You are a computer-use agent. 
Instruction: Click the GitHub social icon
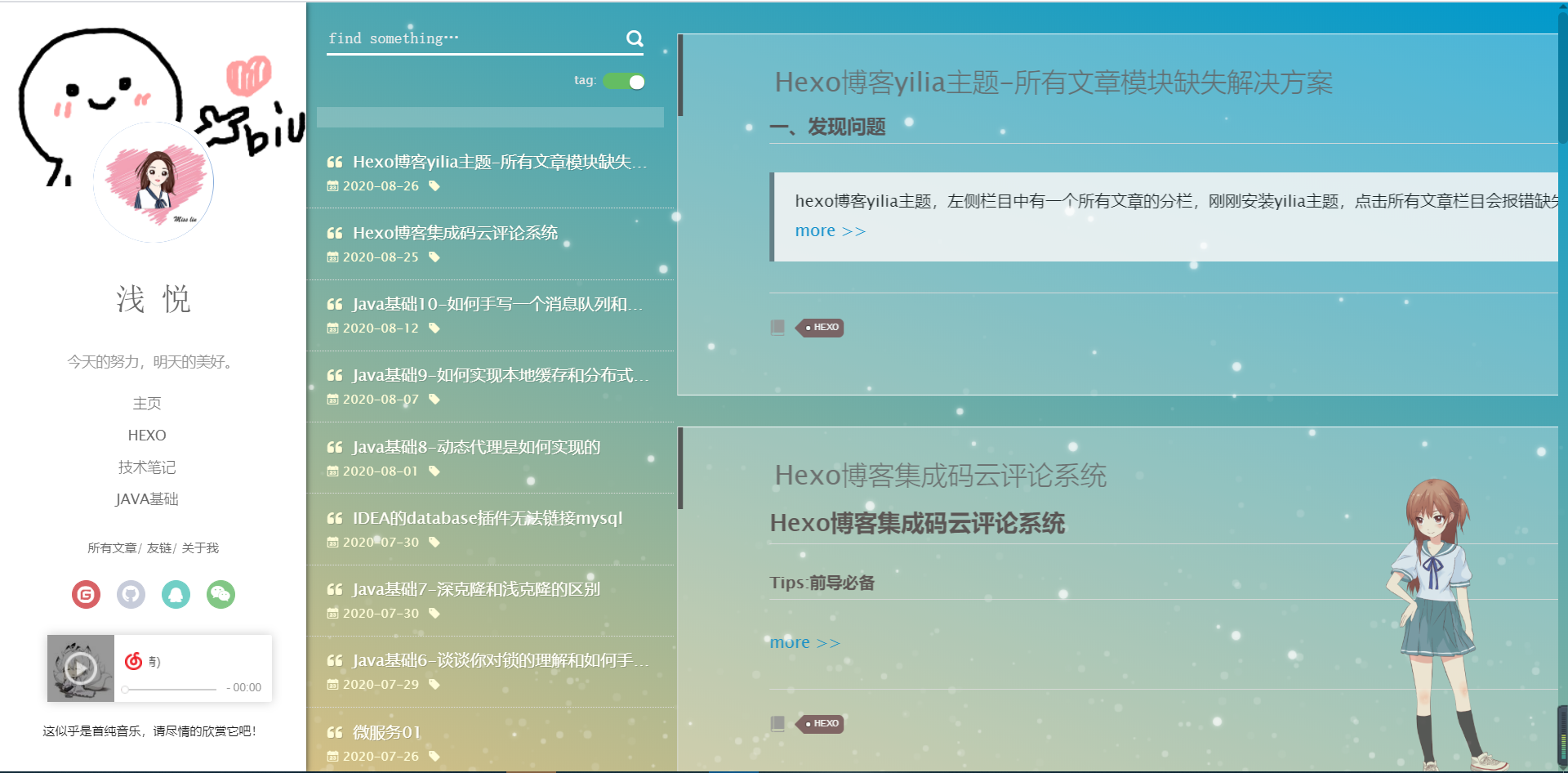(x=131, y=594)
